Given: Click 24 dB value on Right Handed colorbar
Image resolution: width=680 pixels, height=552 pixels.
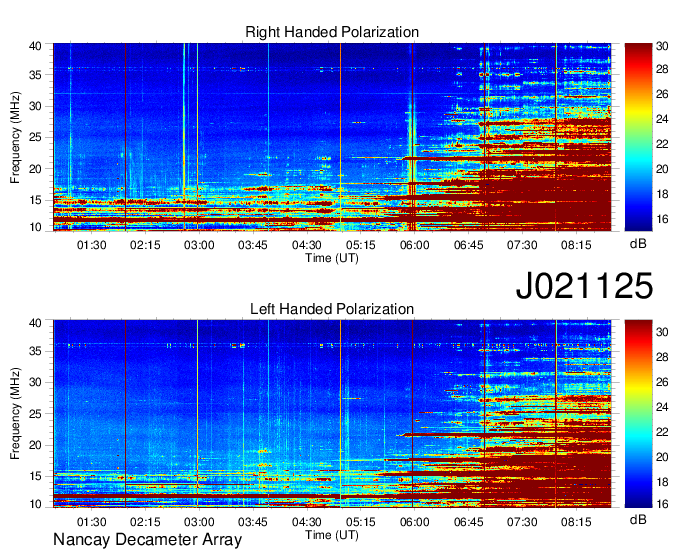Looking at the screenshot, I should coord(662,119).
